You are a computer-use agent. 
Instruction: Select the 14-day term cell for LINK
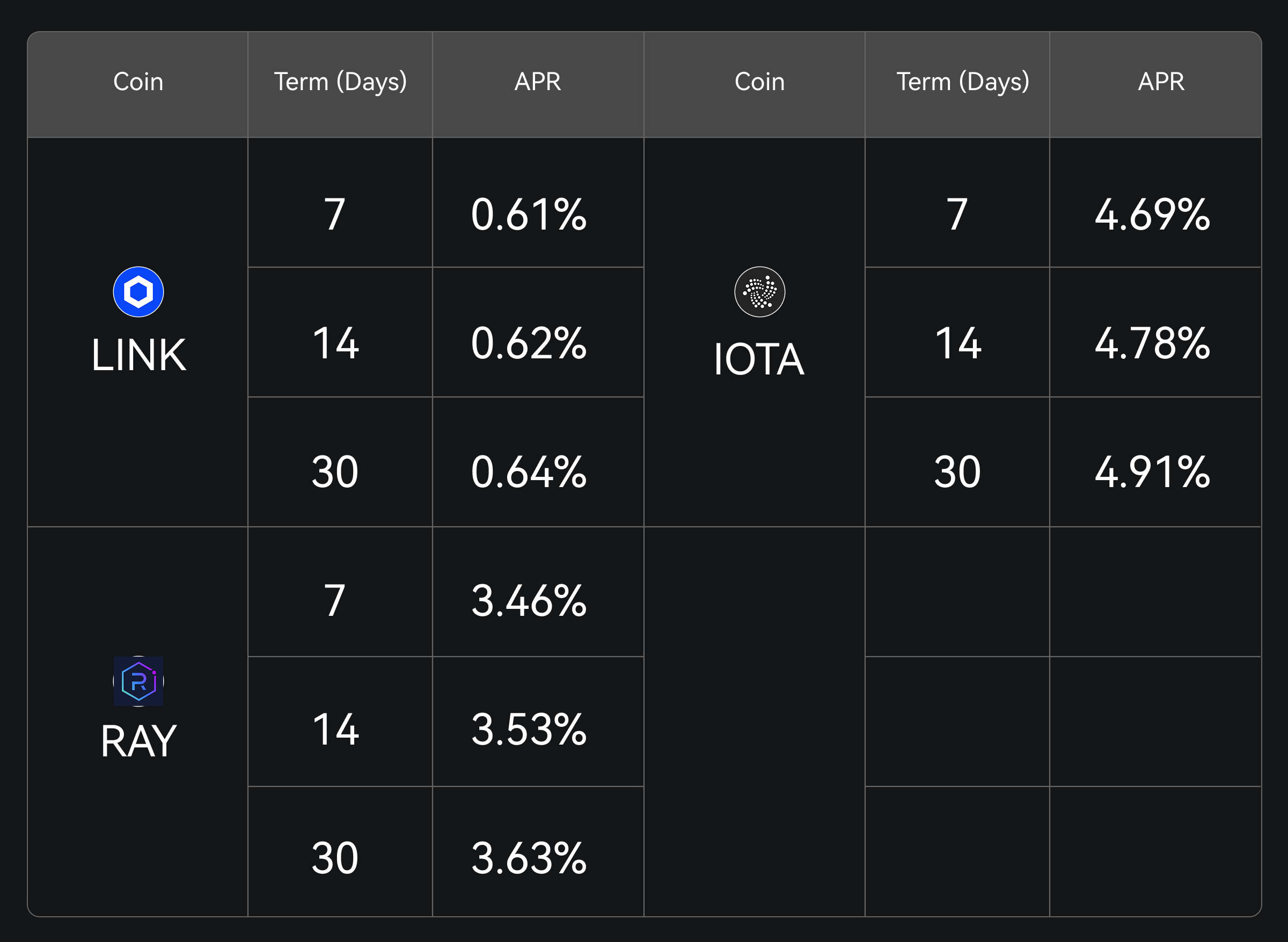point(335,343)
